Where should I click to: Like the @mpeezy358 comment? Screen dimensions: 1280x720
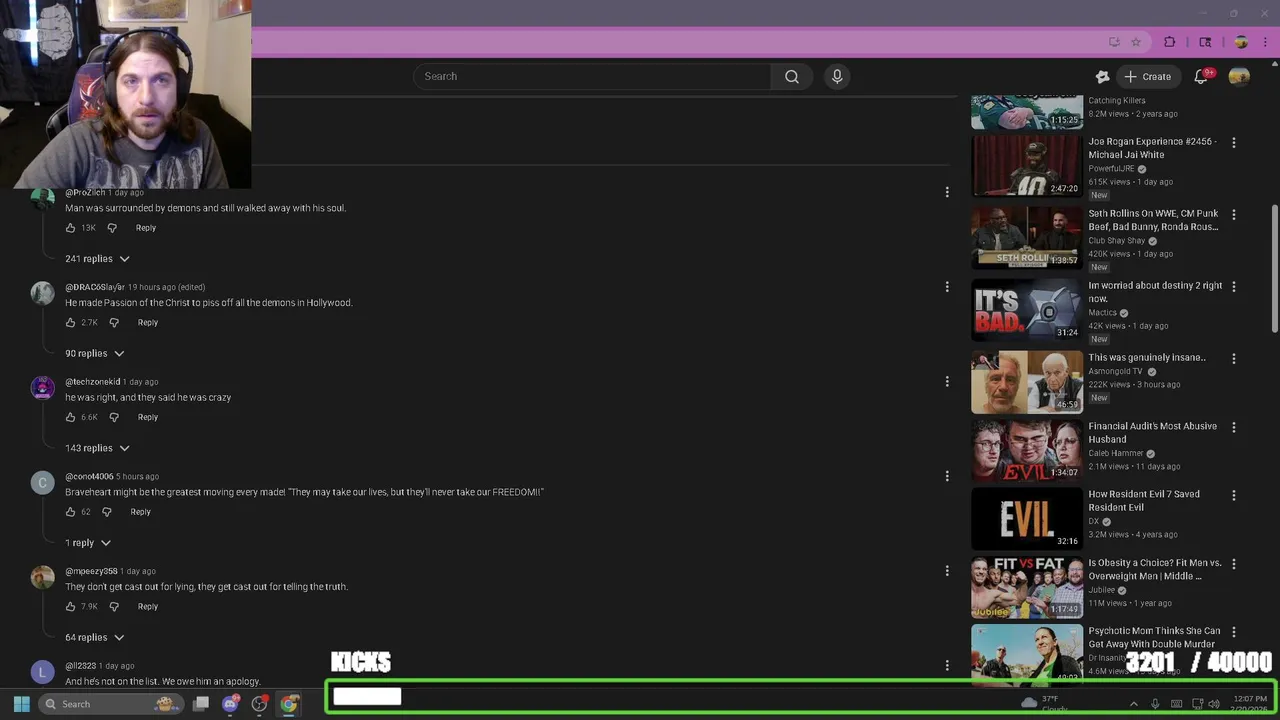[x=70, y=606]
